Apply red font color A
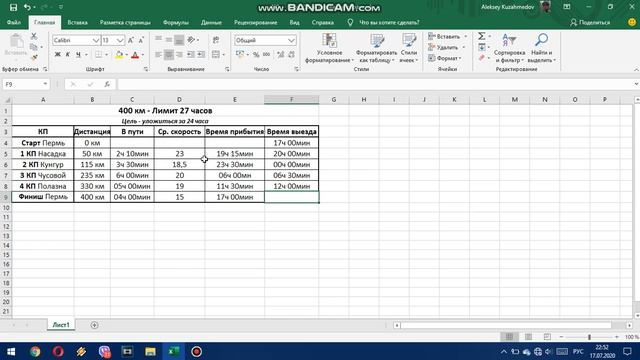Image resolution: width=640 pixels, height=360 pixels. (135, 55)
